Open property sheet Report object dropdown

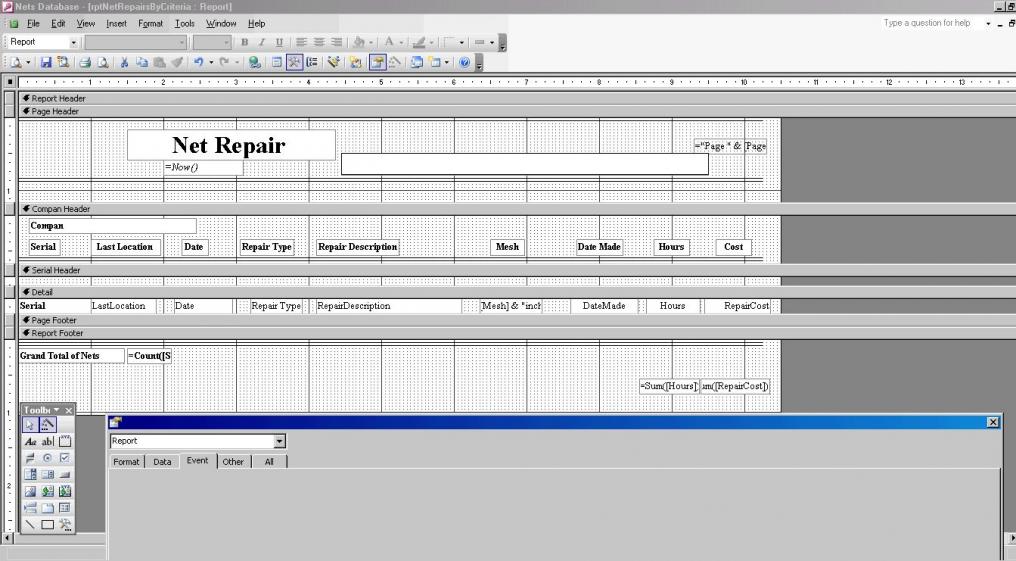[x=279, y=441]
